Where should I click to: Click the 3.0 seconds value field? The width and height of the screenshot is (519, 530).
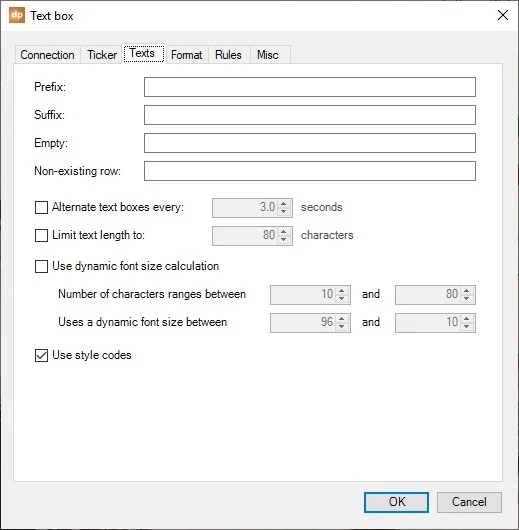(245, 208)
